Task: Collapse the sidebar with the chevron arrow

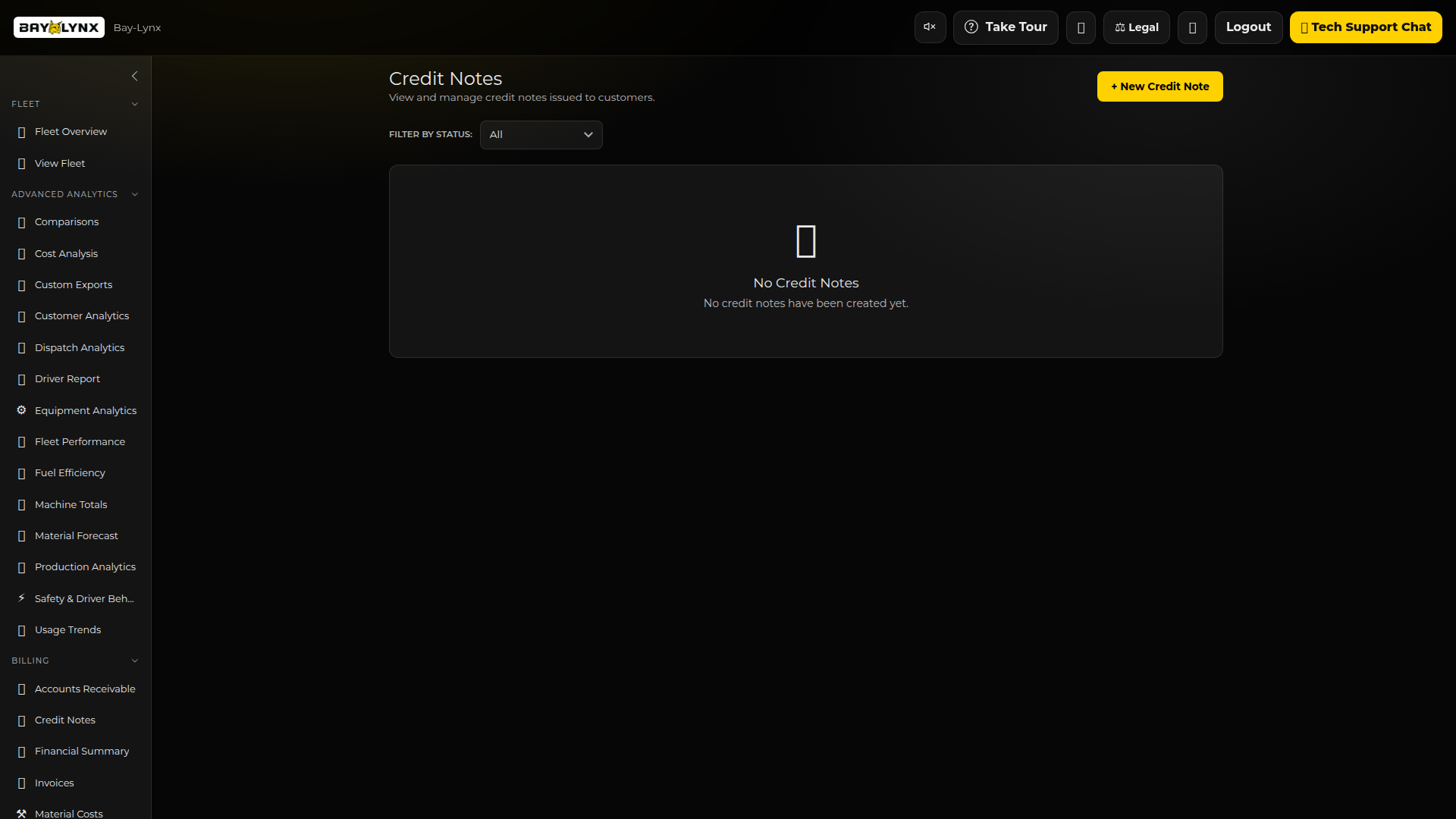Action: (x=134, y=76)
